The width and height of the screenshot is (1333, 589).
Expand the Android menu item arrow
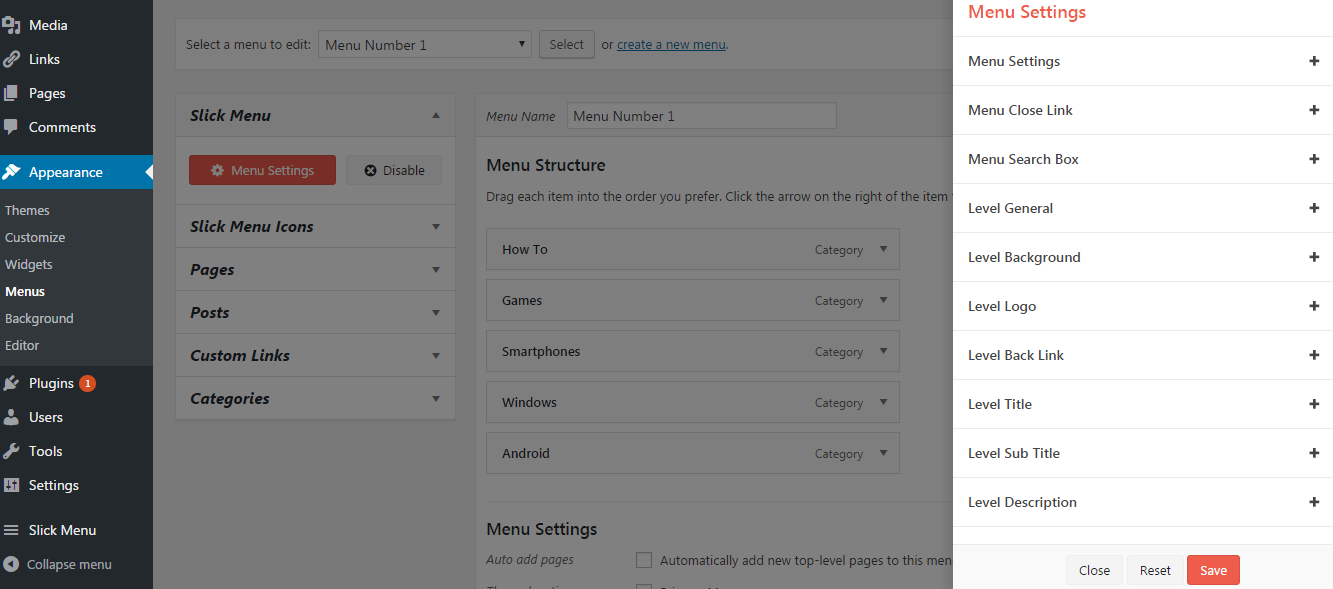coord(883,453)
